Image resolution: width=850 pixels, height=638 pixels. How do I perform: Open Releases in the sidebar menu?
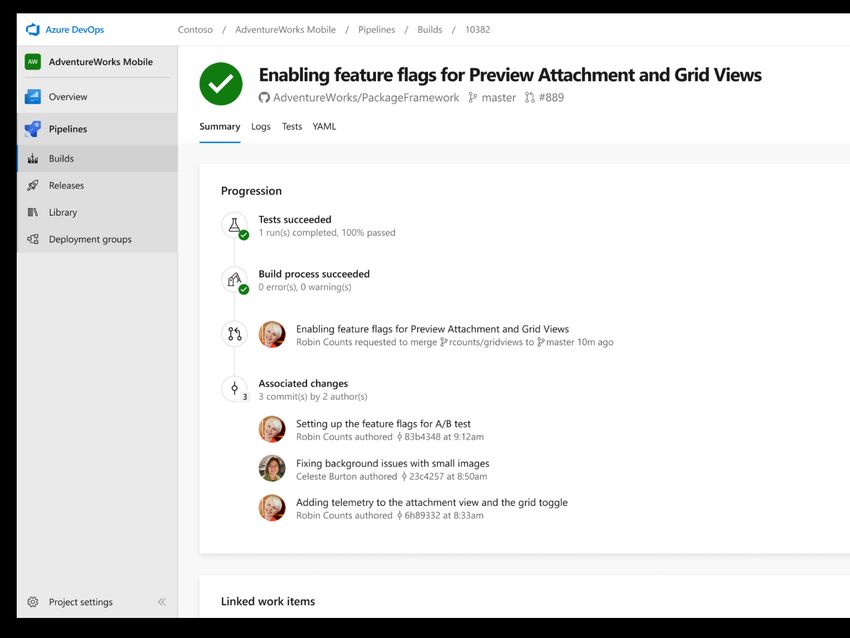click(x=98, y=185)
